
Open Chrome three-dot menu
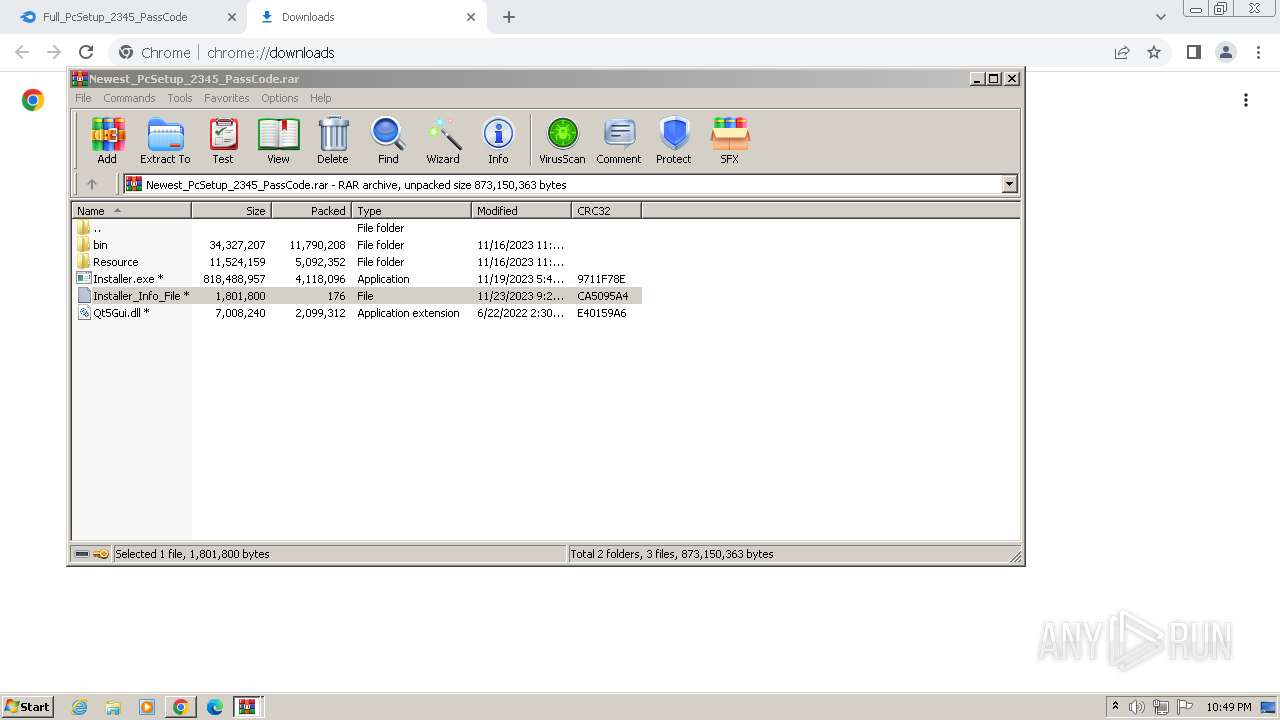[1257, 52]
